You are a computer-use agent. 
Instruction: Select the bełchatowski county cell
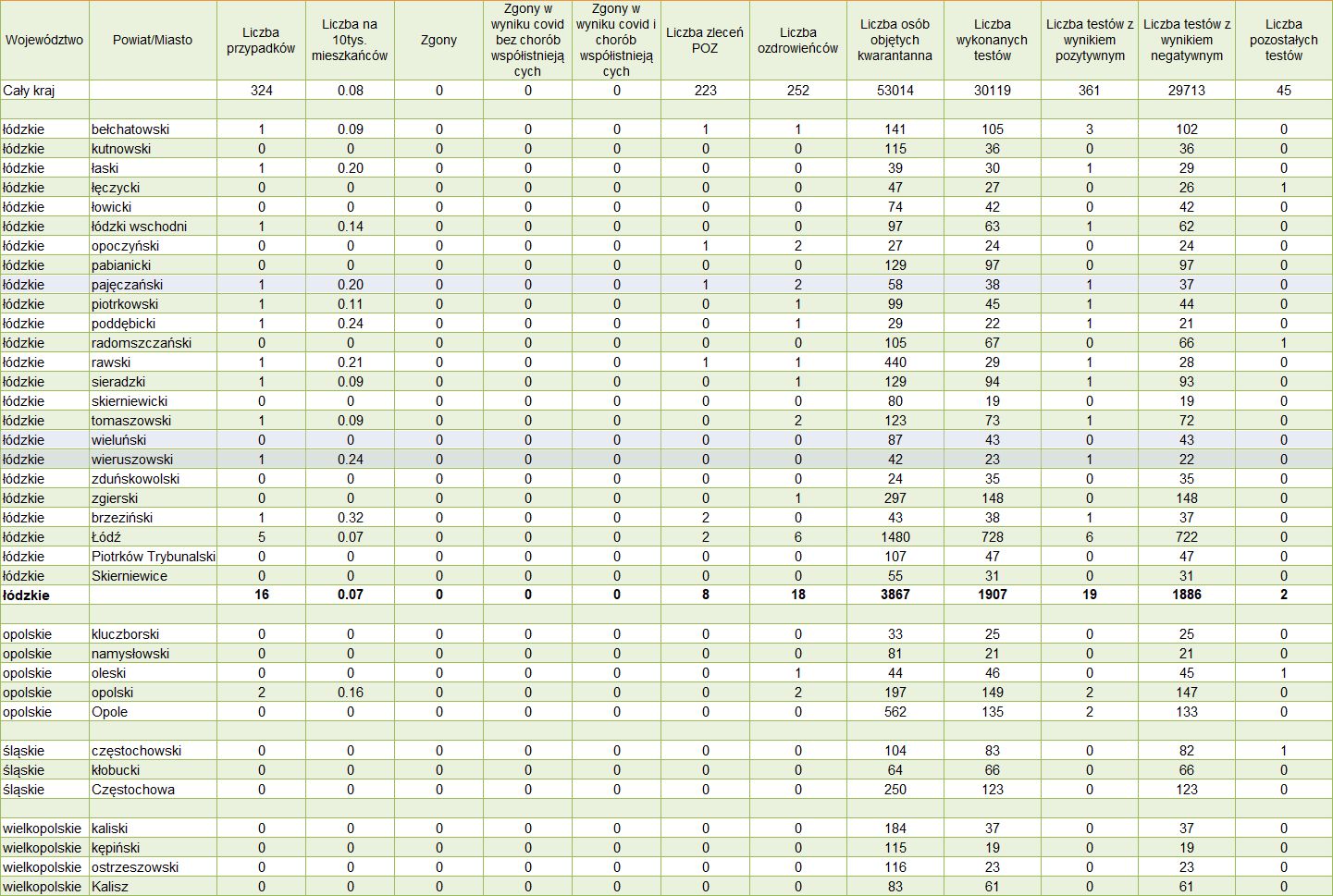point(153,129)
